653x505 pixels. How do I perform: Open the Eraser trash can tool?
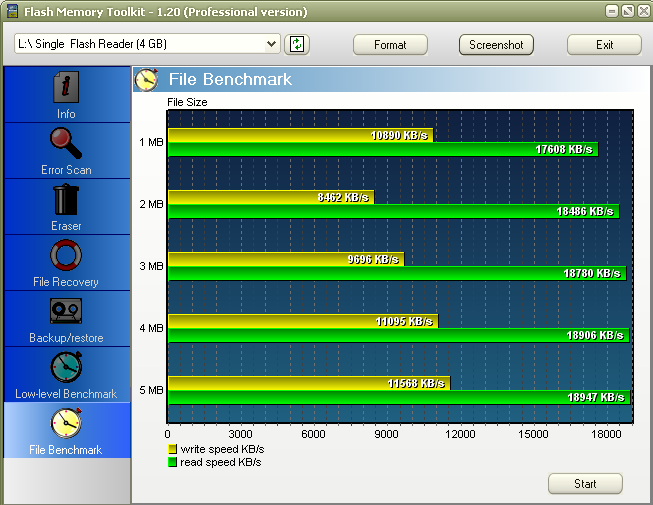tap(66, 199)
